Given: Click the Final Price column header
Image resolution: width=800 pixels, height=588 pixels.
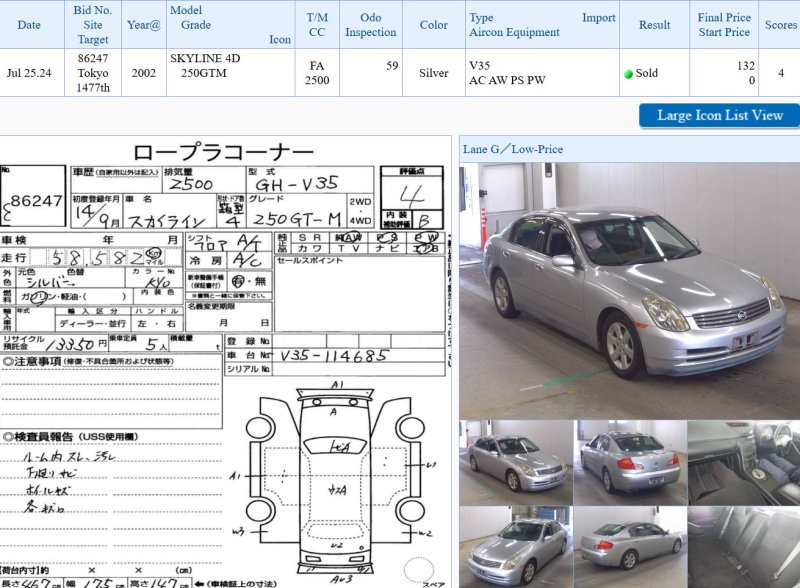Looking at the screenshot, I should 724,18.
